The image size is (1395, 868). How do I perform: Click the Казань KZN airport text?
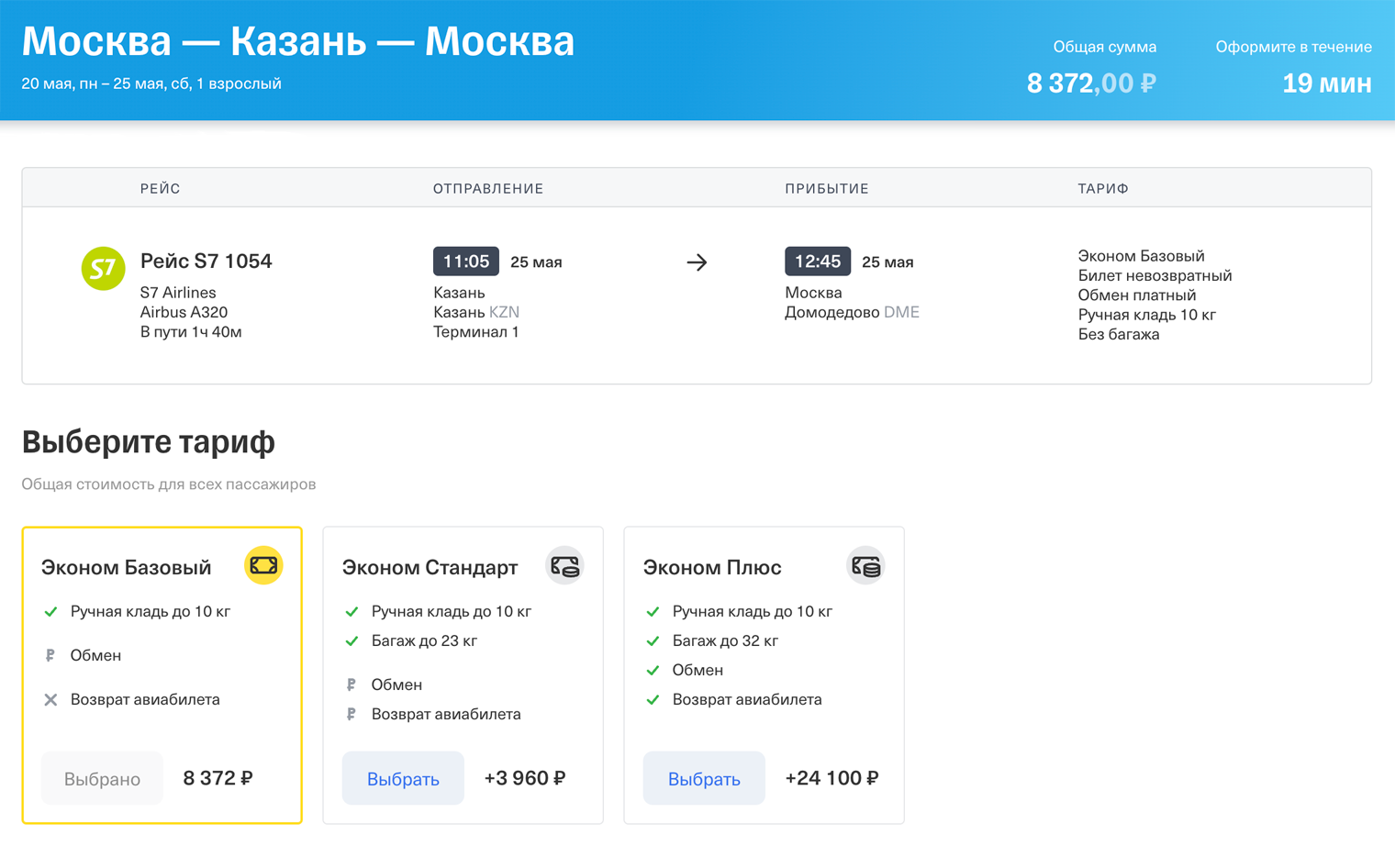pyautogui.click(x=476, y=312)
